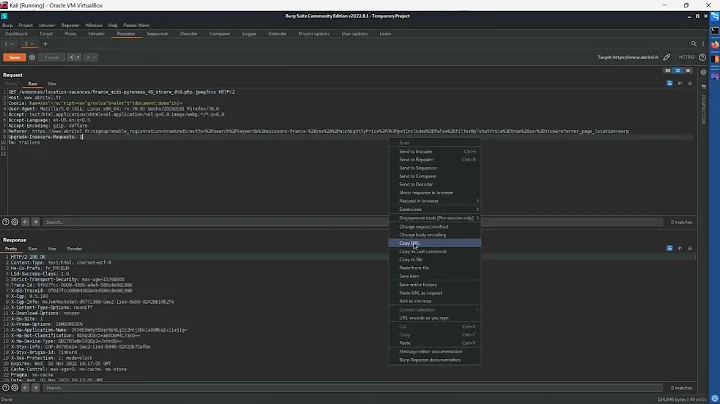Open the next-request history dropdown arrow
The image size is (720, 404).
94,57
